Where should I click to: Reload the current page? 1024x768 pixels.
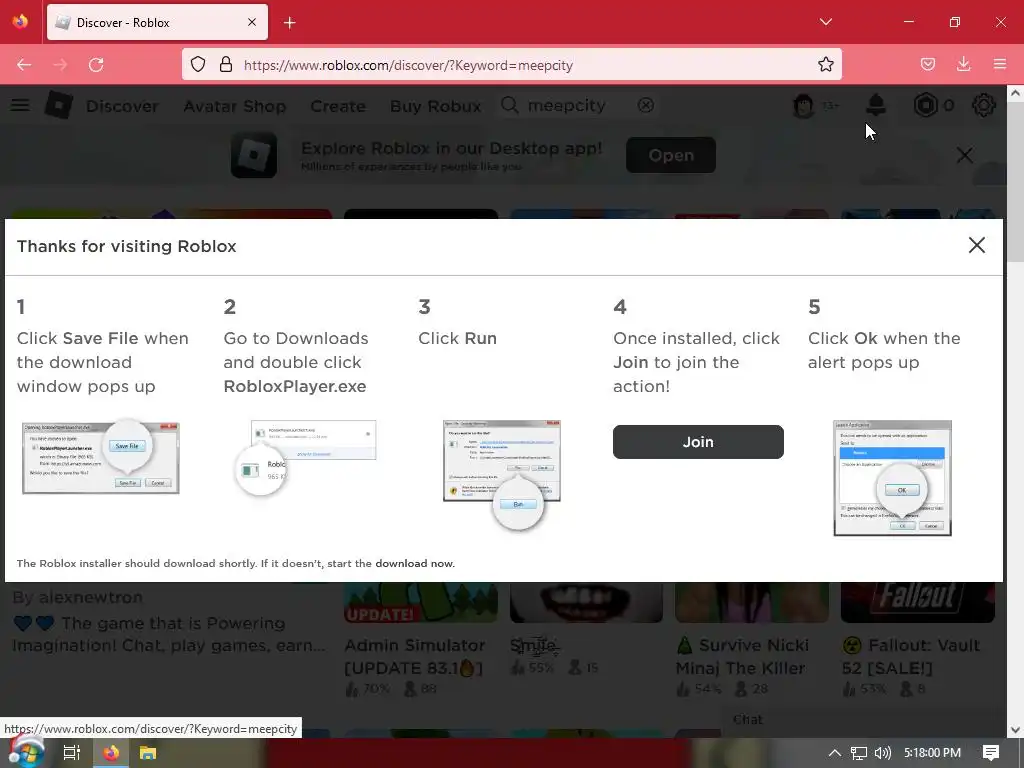pos(96,64)
